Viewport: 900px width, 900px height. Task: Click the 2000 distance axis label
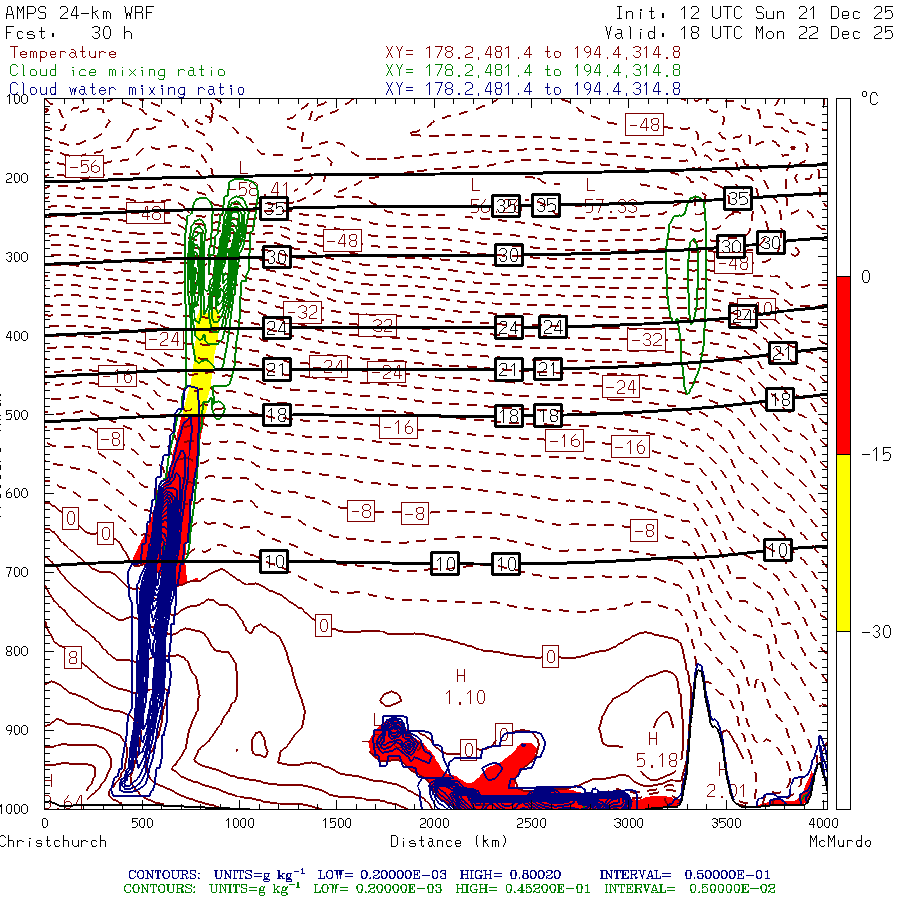click(x=434, y=823)
